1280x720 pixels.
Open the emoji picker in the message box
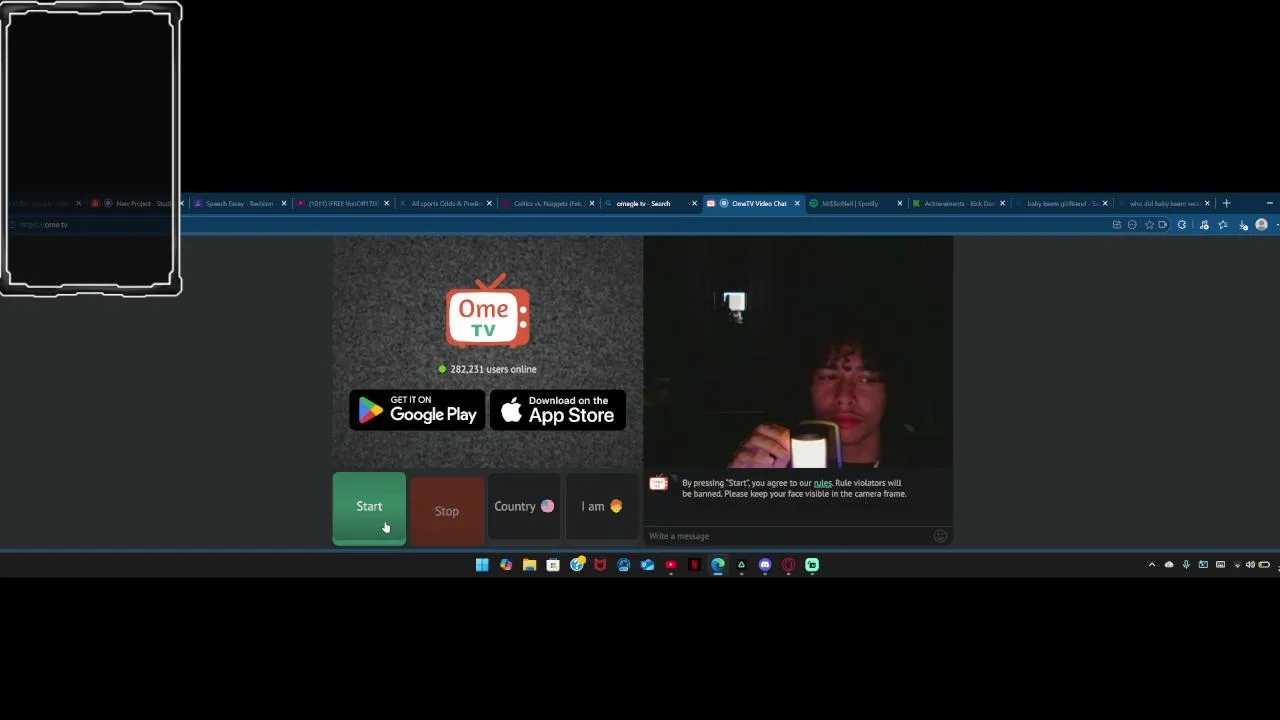click(x=940, y=536)
